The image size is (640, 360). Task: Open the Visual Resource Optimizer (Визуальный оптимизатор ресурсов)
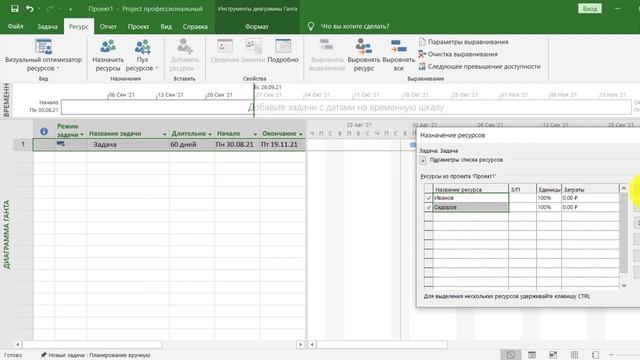pyautogui.click(x=43, y=55)
